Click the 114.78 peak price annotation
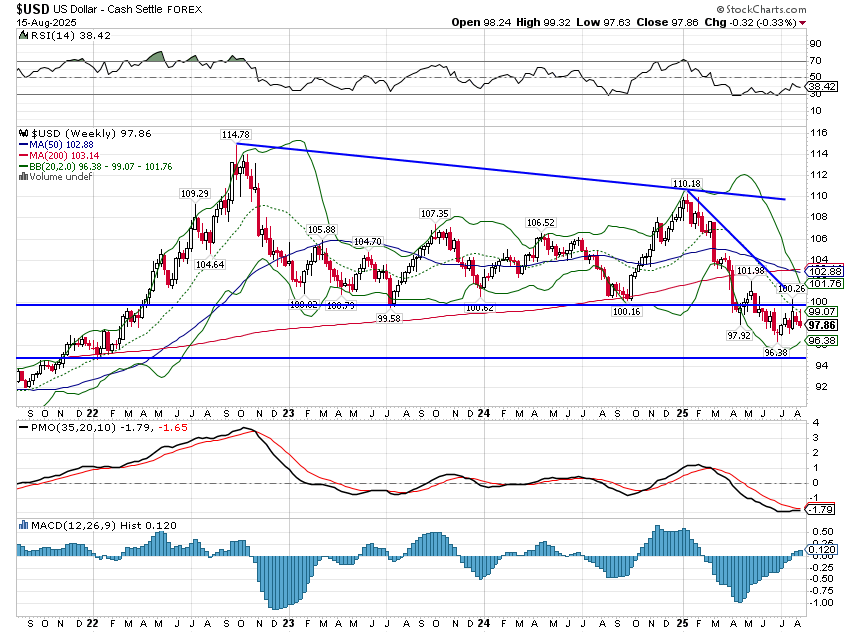Image resolution: width=850 pixels, height=633 pixels. [234, 134]
